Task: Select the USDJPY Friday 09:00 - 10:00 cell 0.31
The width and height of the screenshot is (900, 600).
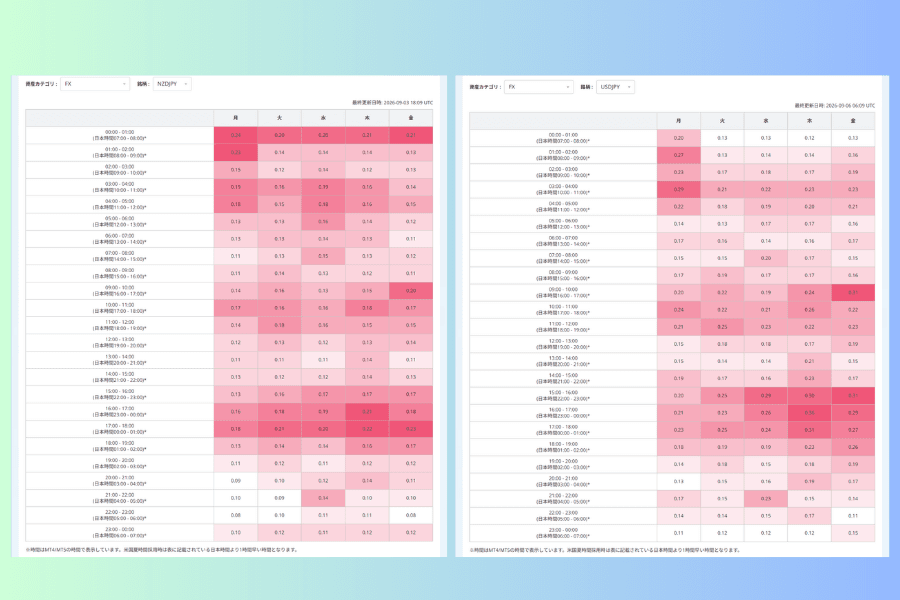Action: [853, 292]
